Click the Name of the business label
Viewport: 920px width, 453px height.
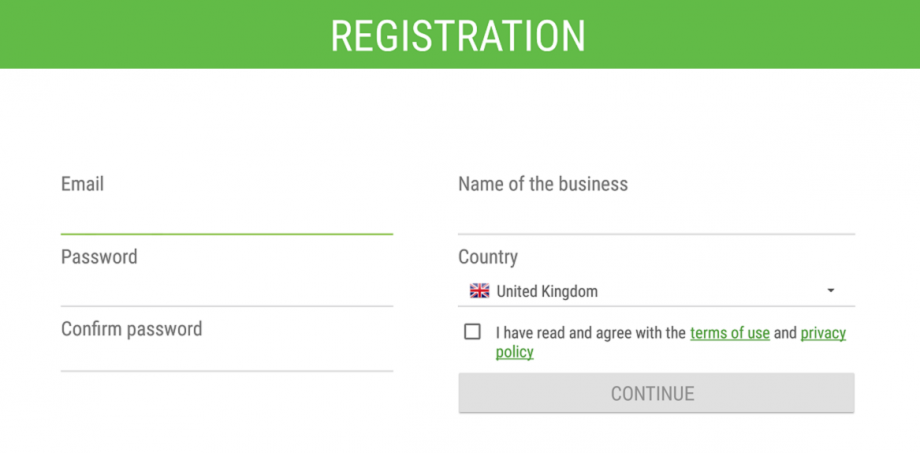tap(543, 184)
